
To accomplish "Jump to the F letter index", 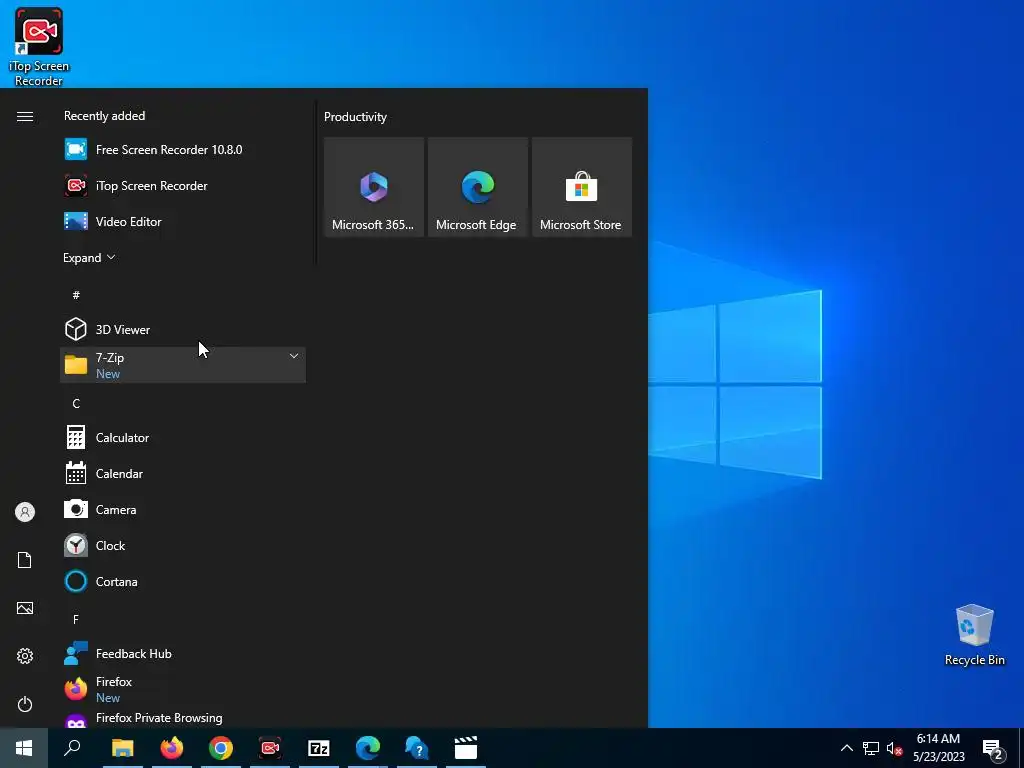I will point(76,619).
